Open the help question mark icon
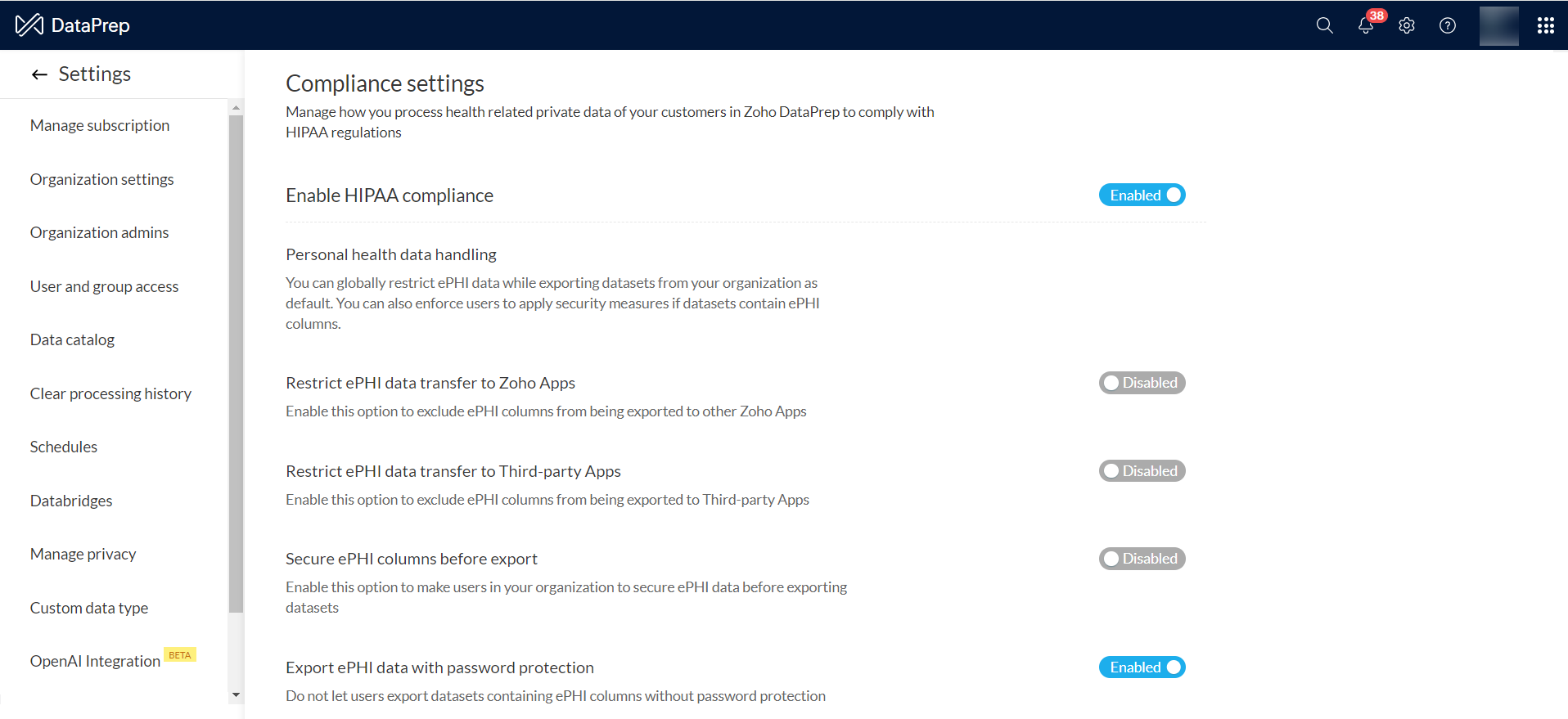This screenshot has height=719, width=1568. (1448, 25)
